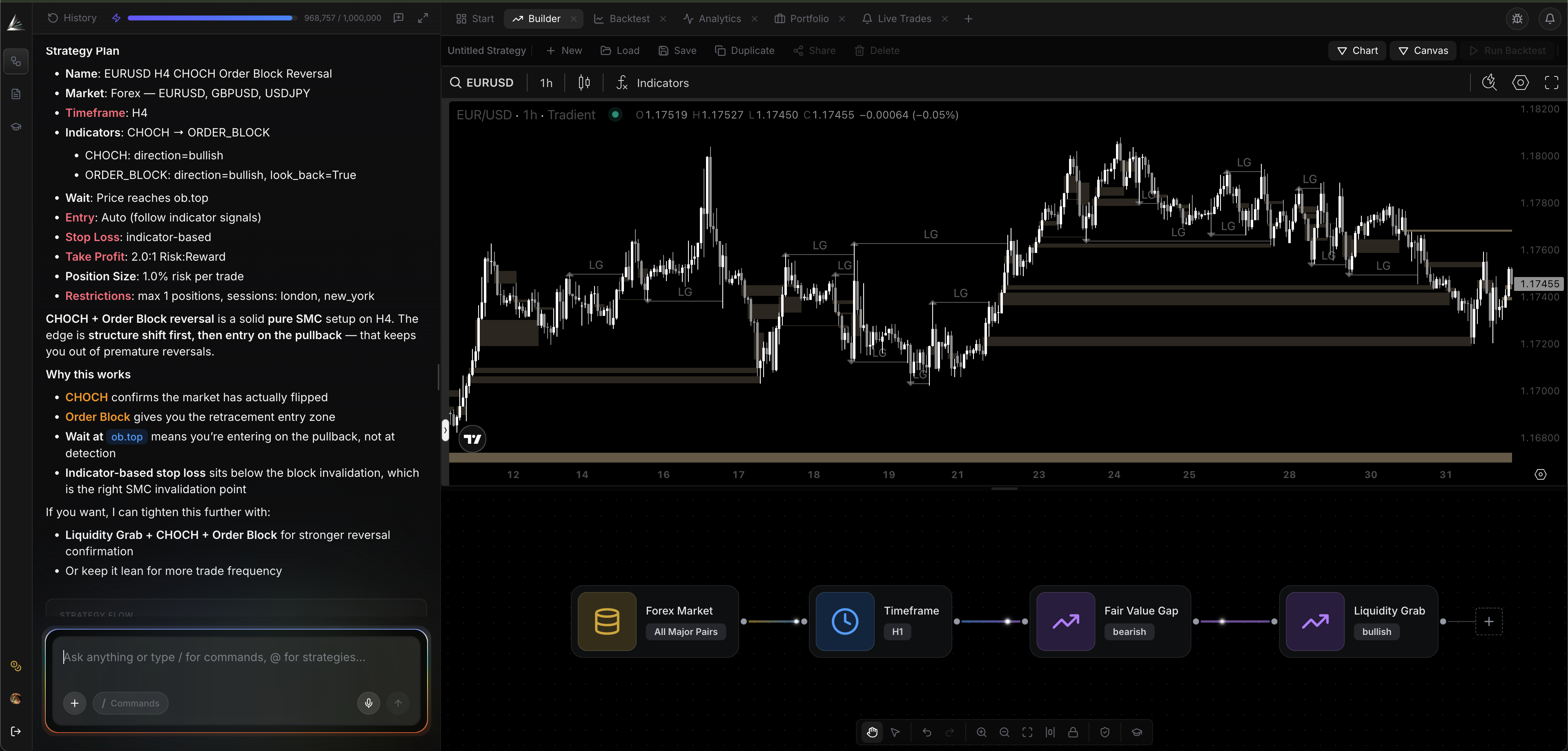
Task: Open the EURUSD symbol search
Action: pos(481,83)
